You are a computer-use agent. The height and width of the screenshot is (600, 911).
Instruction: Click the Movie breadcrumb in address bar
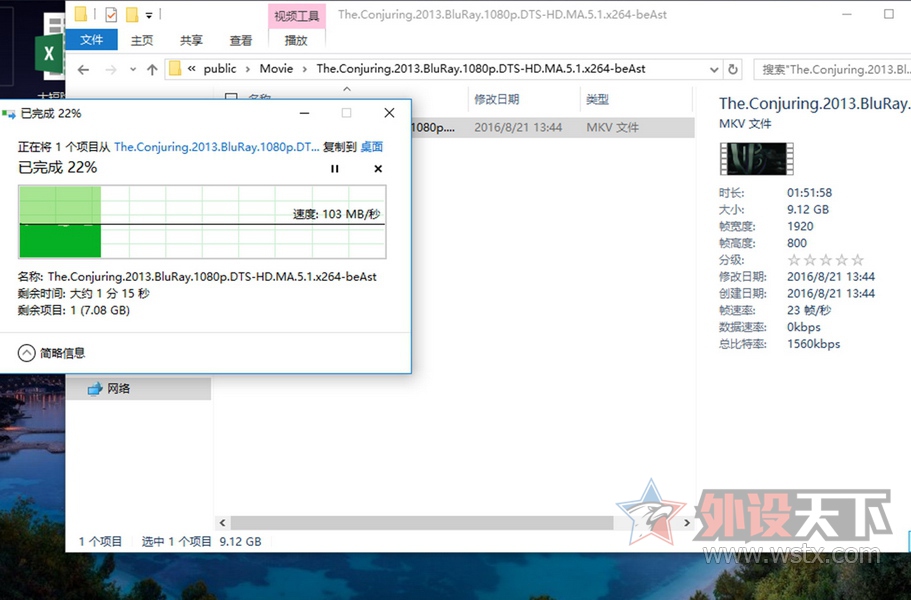click(276, 69)
